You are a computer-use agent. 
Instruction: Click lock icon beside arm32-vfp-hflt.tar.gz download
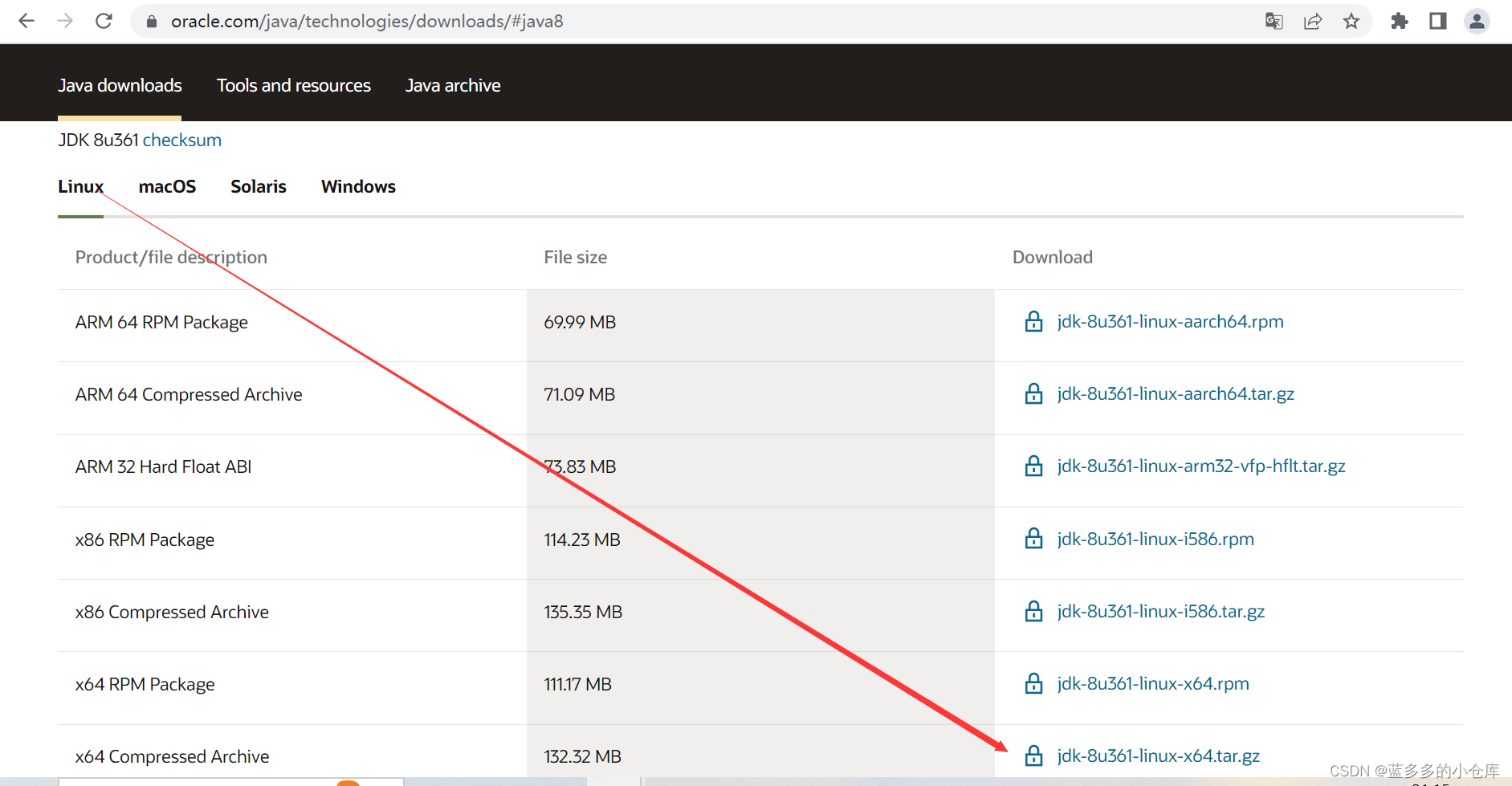1034,466
